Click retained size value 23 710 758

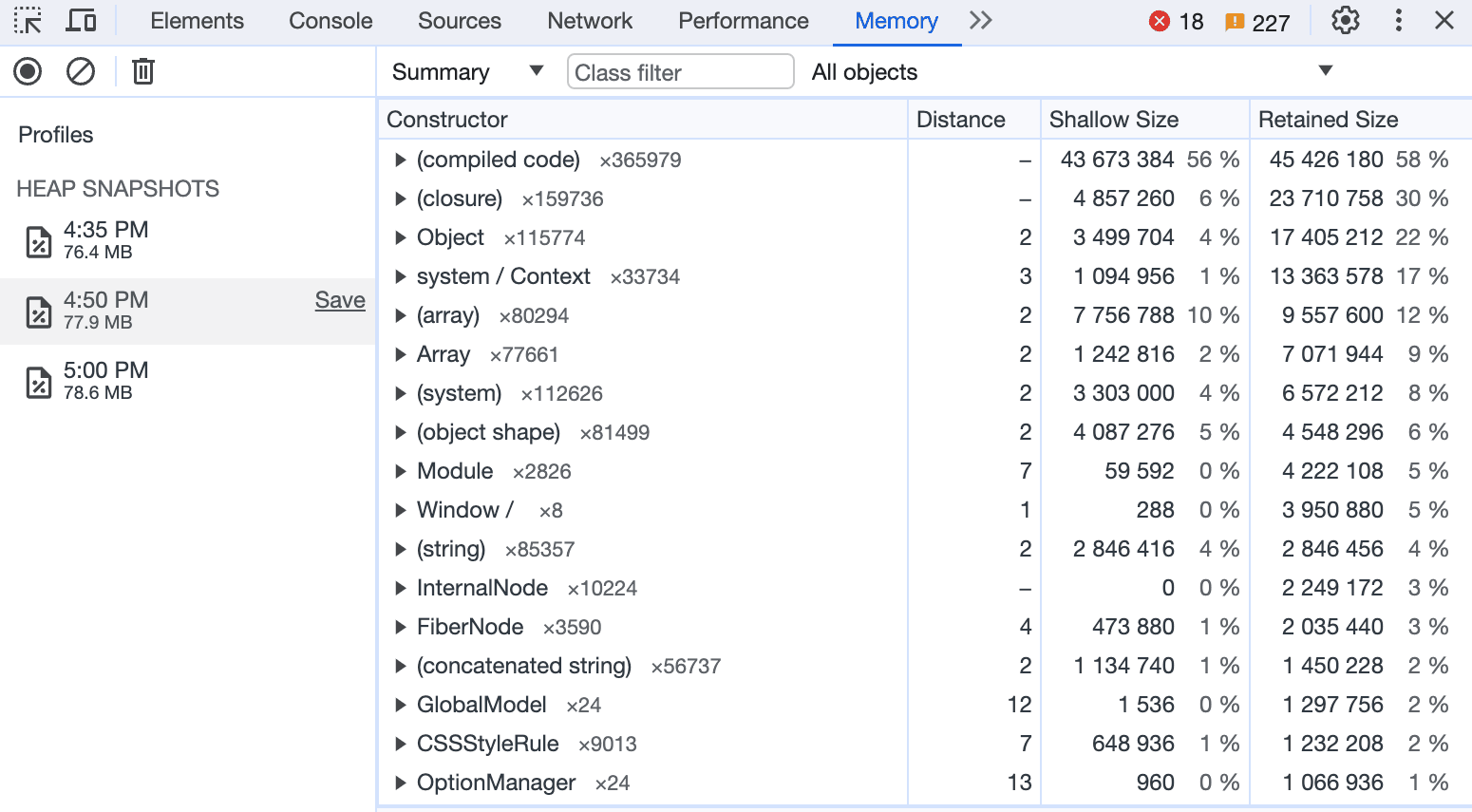pos(1326,198)
